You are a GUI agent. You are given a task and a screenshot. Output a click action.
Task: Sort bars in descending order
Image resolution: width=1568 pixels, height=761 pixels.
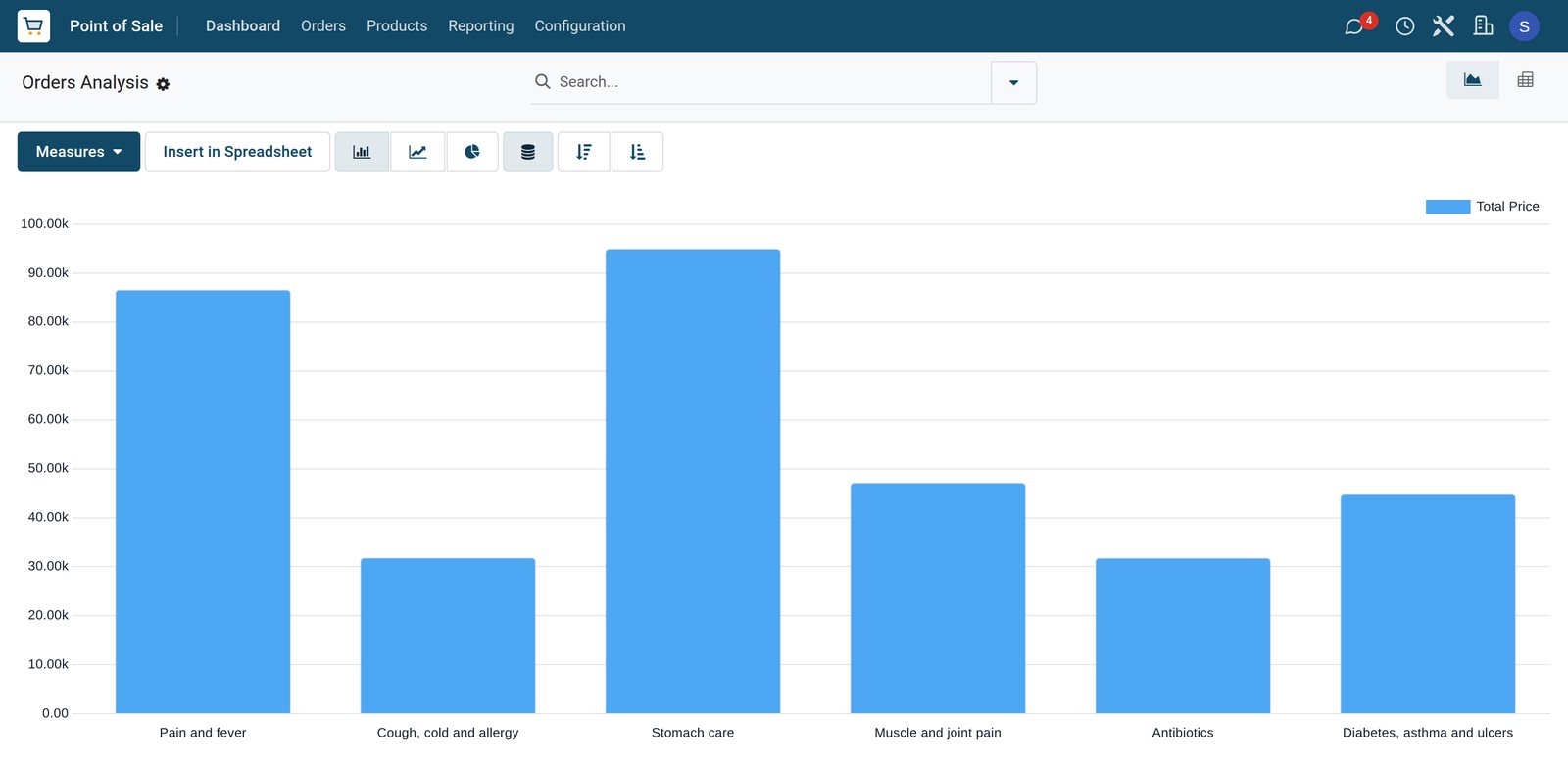[584, 152]
